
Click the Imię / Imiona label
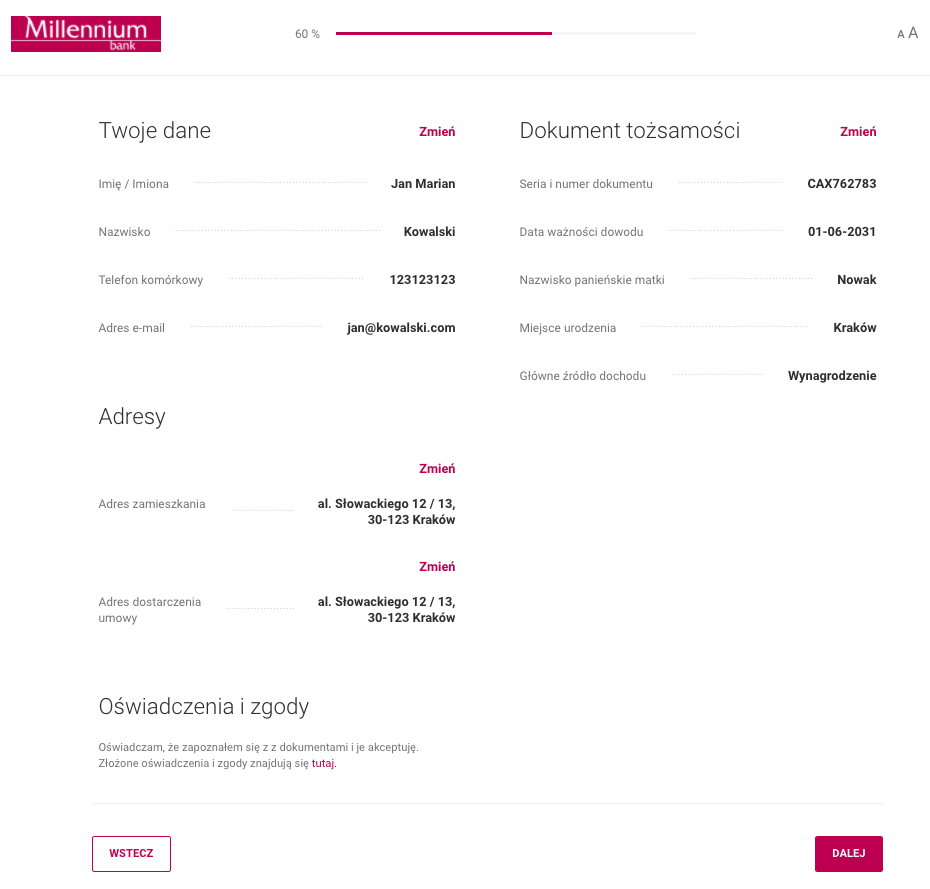[x=133, y=184]
